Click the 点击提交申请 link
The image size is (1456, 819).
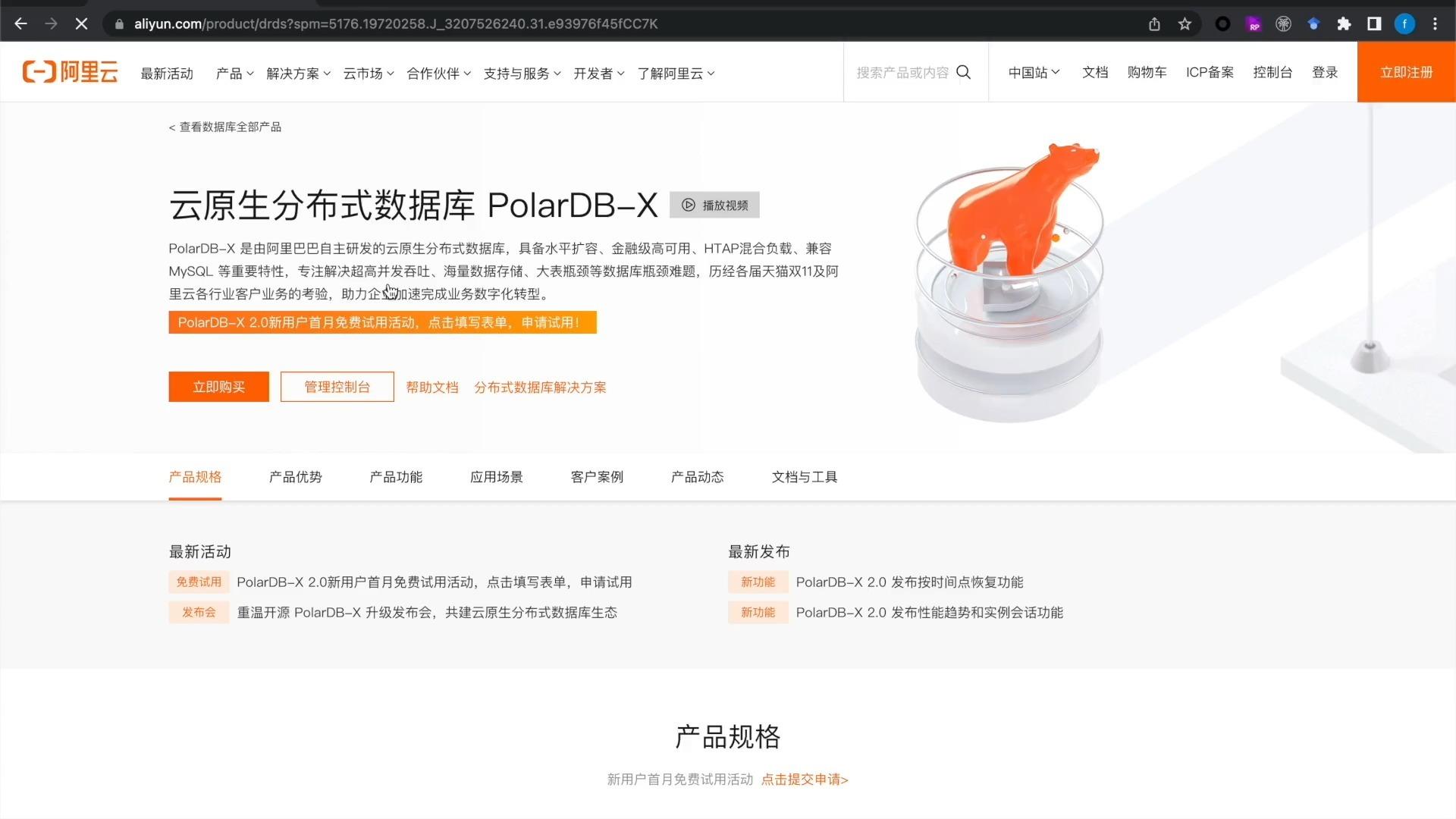pos(805,780)
